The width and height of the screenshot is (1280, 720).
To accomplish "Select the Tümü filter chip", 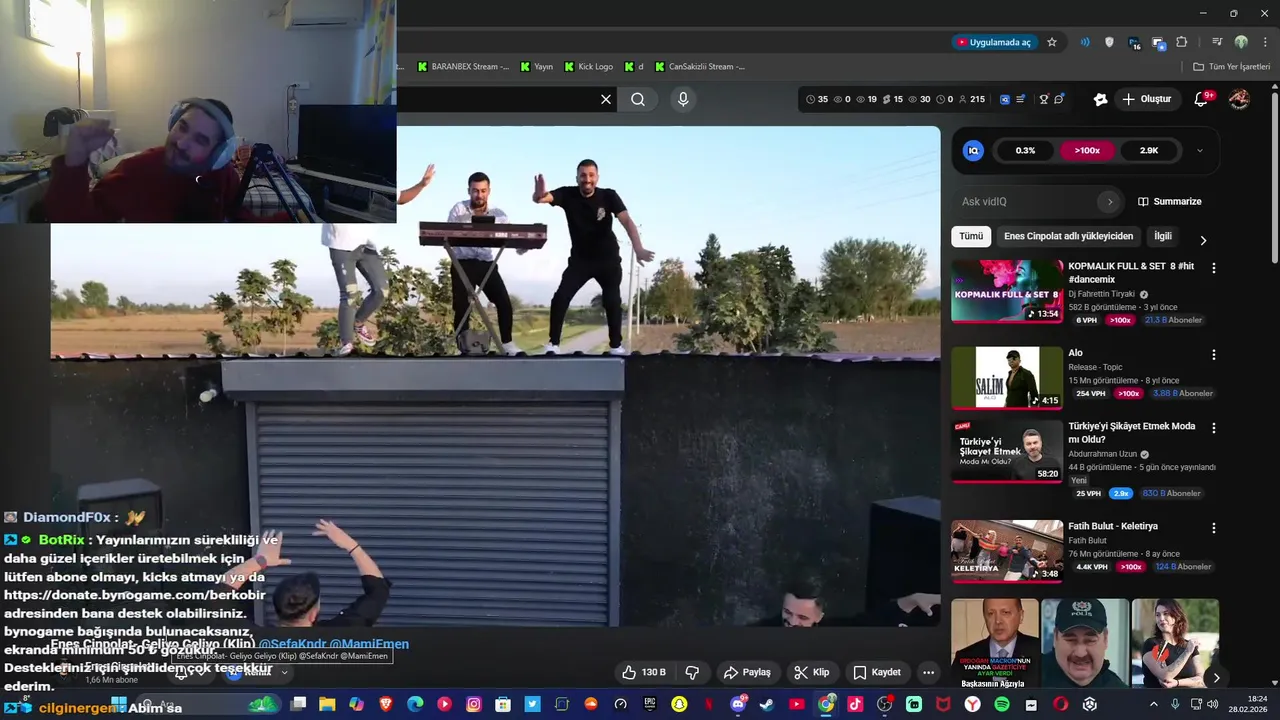I will (971, 236).
